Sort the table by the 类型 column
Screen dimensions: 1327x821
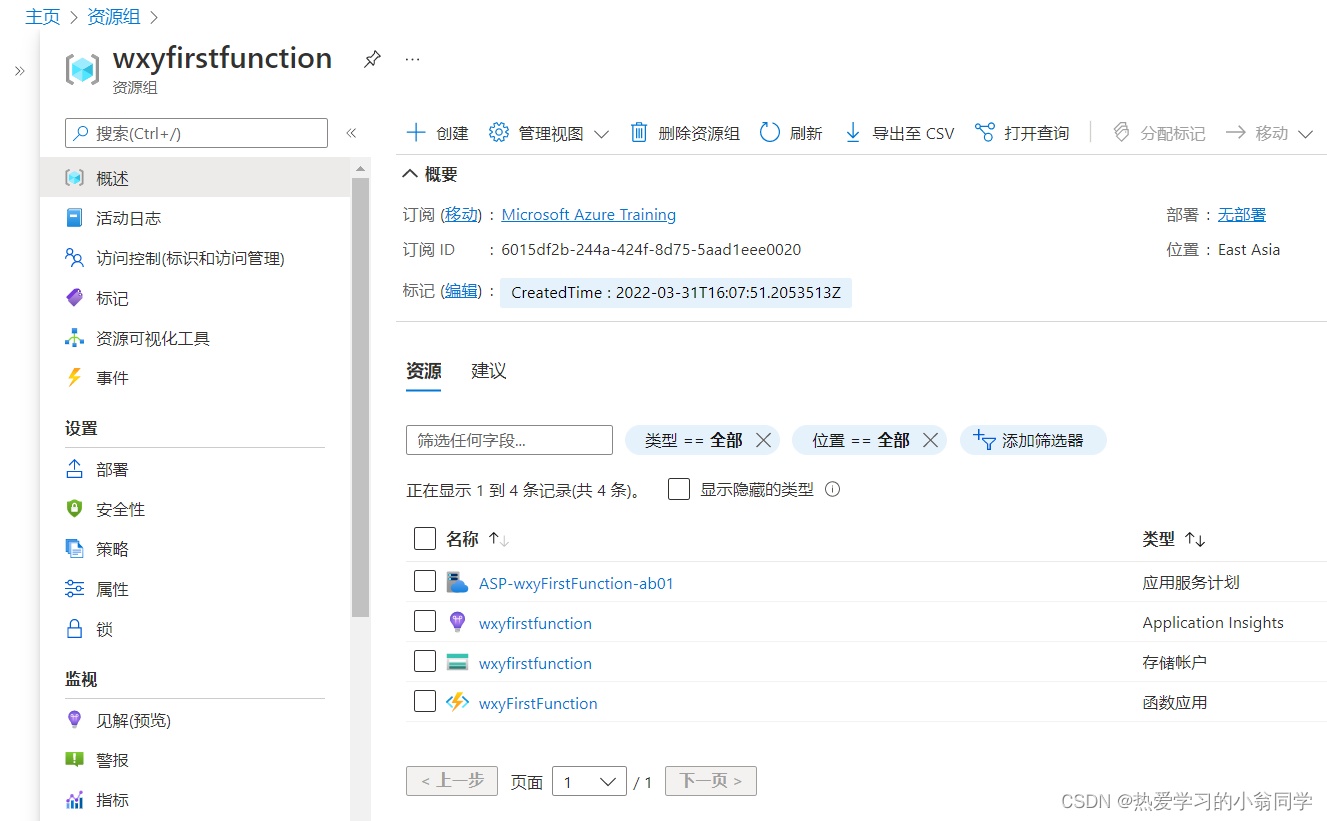(x=1174, y=539)
